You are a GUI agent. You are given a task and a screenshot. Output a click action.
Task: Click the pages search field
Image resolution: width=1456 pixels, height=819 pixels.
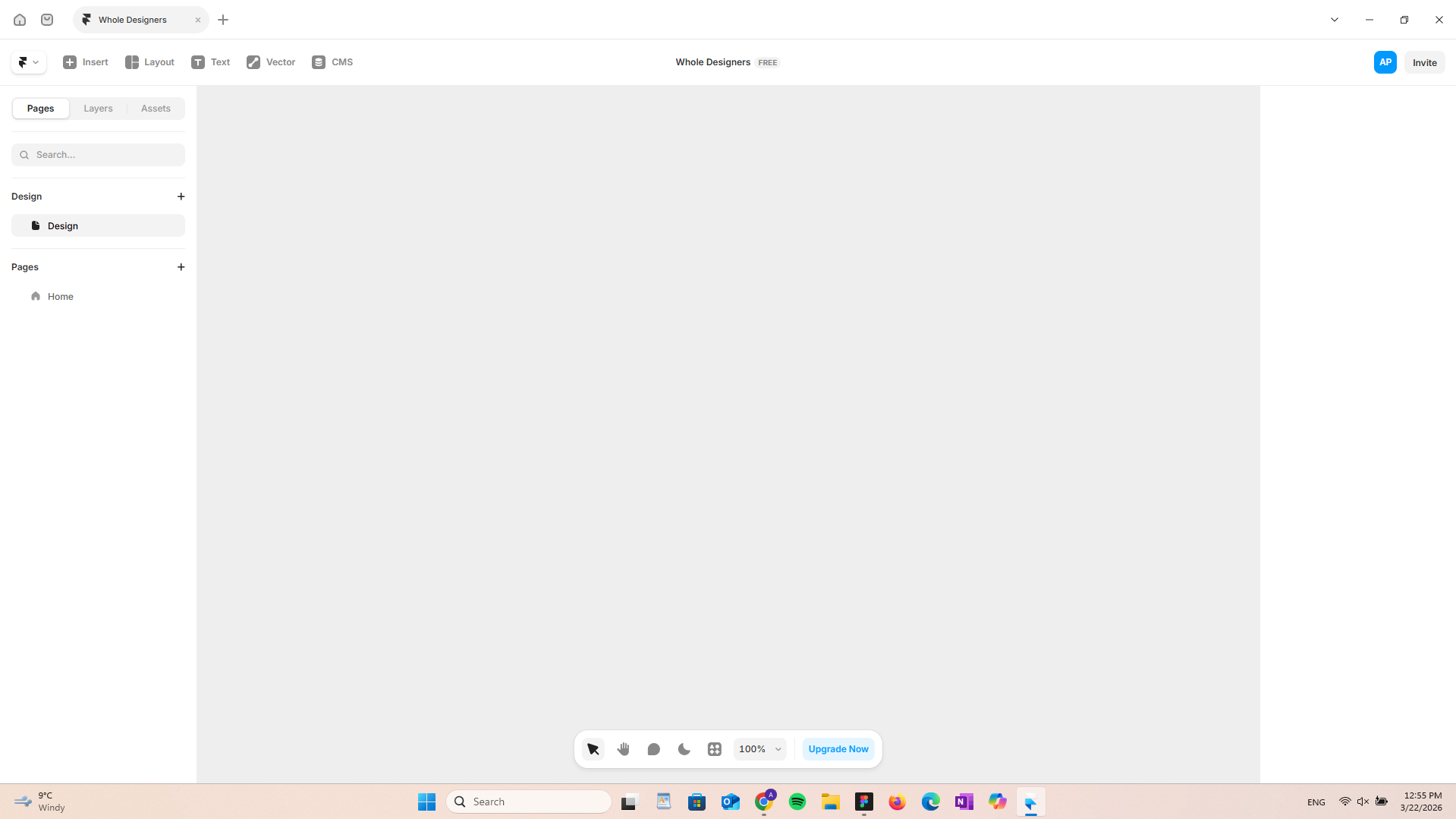click(99, 155)
